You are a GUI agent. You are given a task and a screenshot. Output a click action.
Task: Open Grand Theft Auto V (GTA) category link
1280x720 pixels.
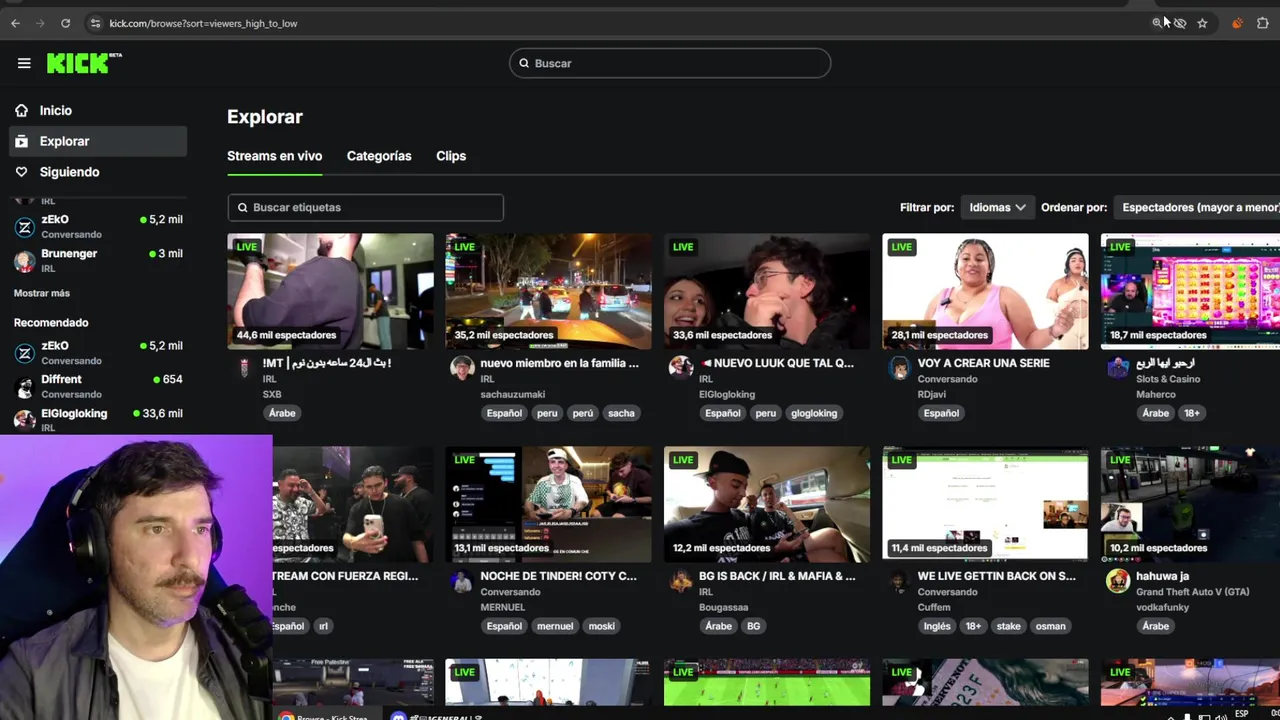click(x=1193, y=592)
